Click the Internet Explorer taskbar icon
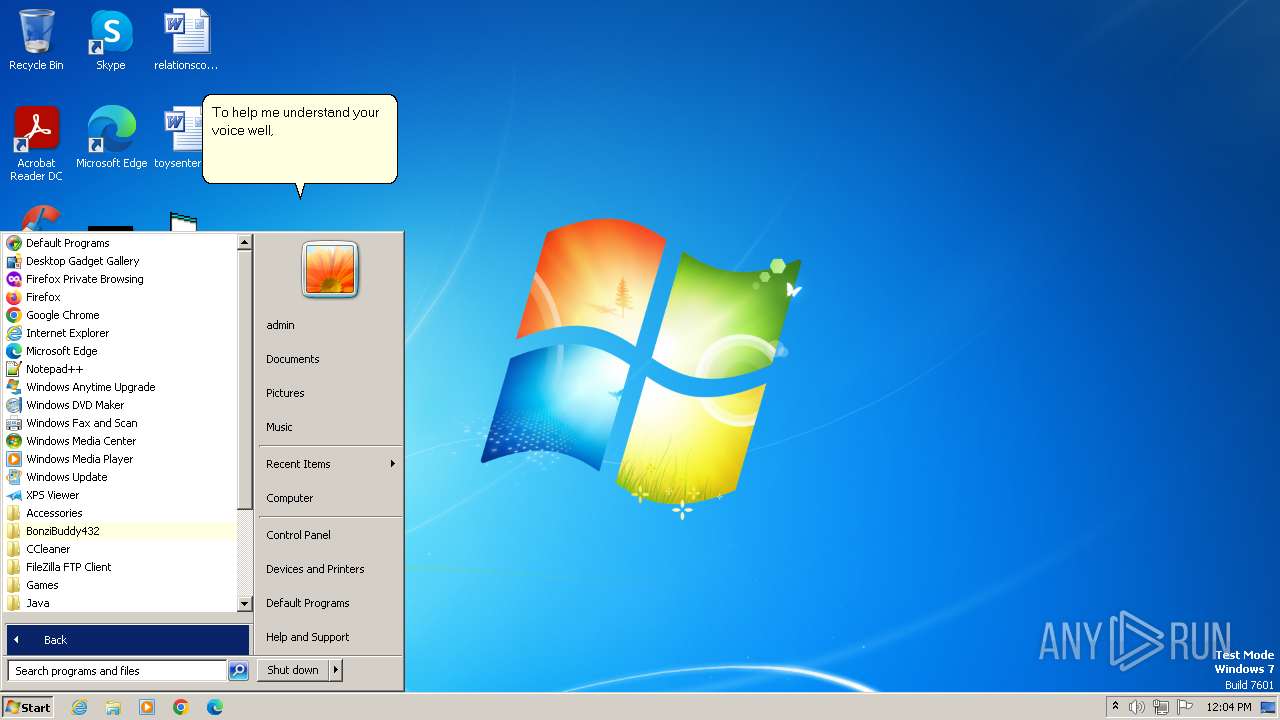The image size is (1280, 720). pyautogui.click(x=80, y=707)
